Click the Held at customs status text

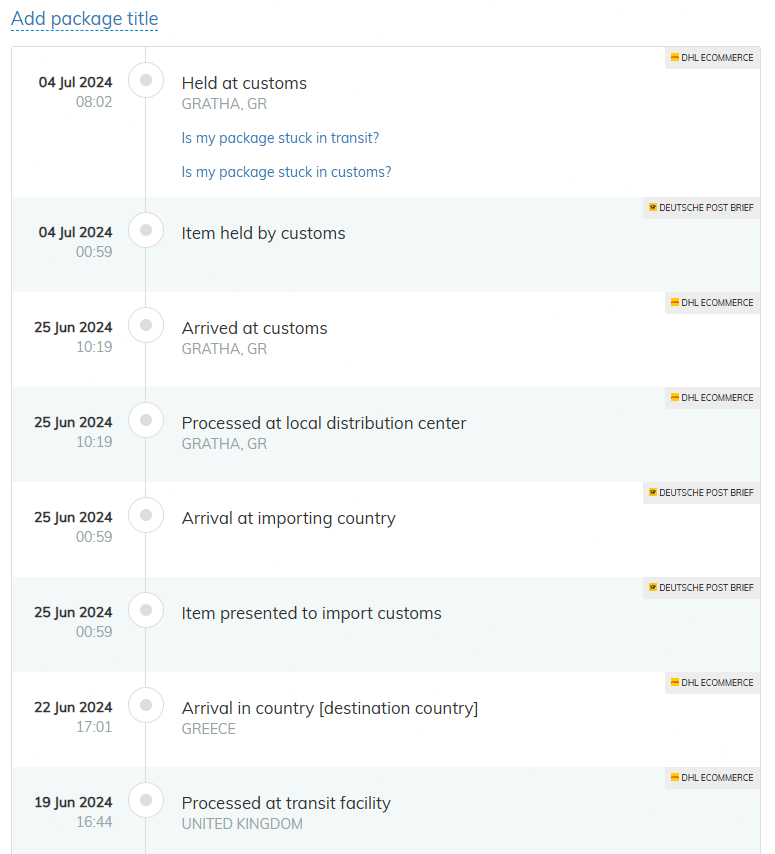tap(244, 83)
